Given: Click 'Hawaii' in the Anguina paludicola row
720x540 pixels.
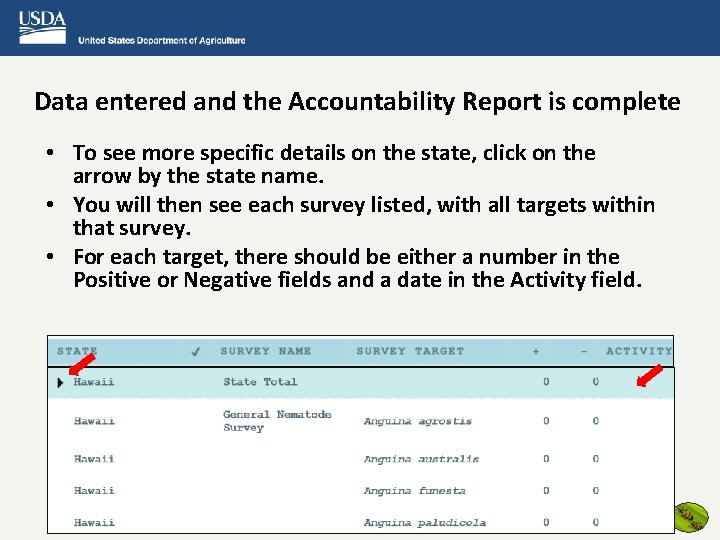Looking at the screenshot, I should (94, 523).
